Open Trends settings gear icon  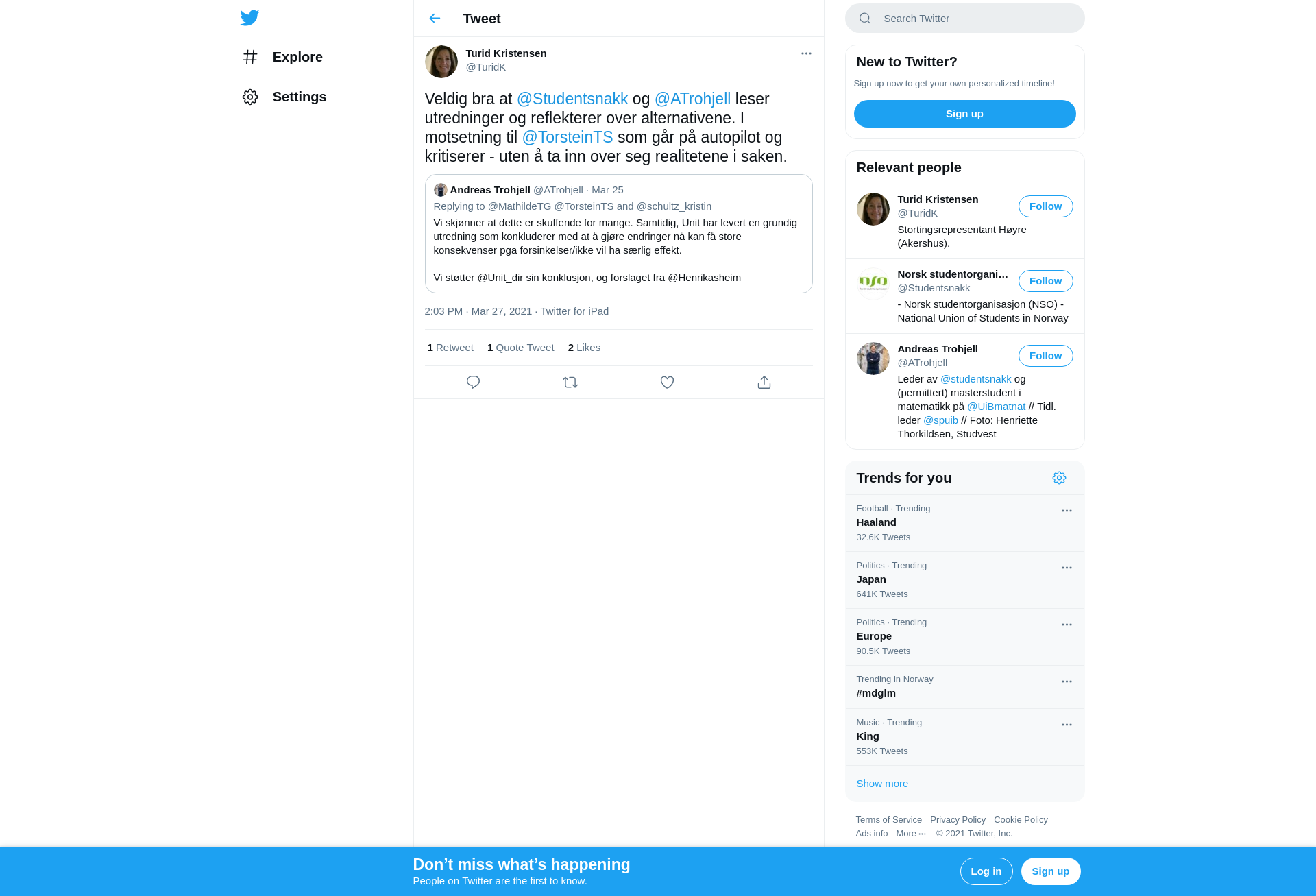[1059, 478]
